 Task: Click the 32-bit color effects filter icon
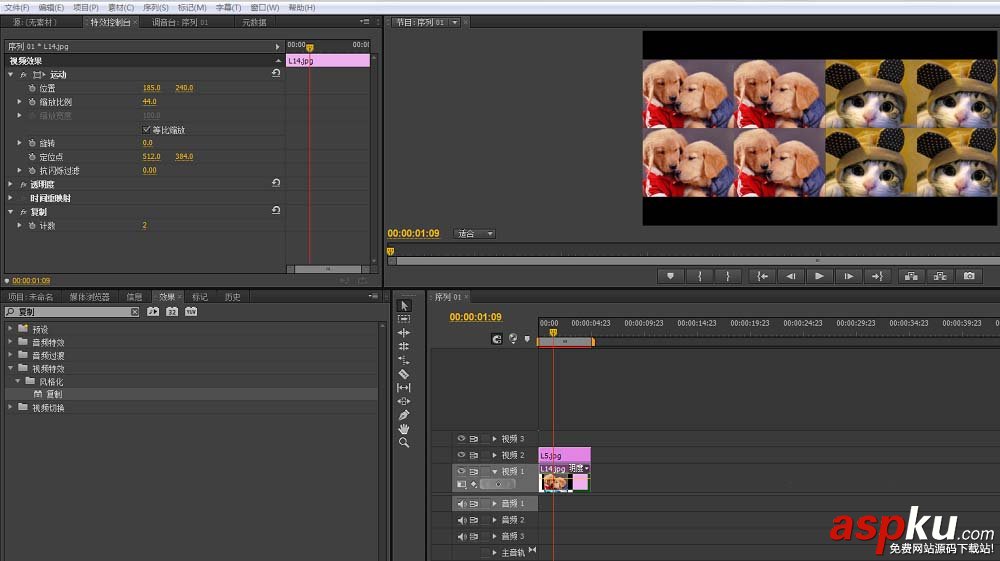point(172,312)
